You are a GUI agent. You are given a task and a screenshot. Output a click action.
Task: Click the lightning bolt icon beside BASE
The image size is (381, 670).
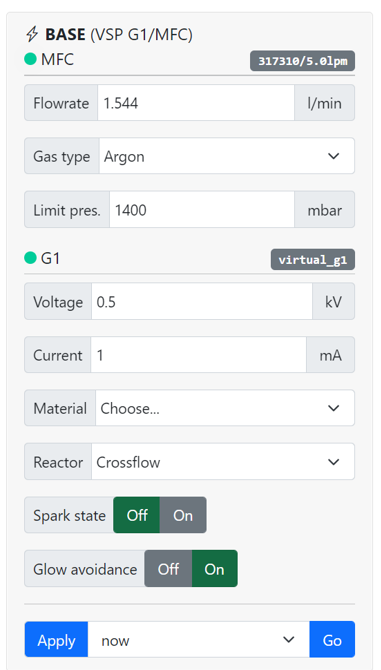(x=32, y=34)
